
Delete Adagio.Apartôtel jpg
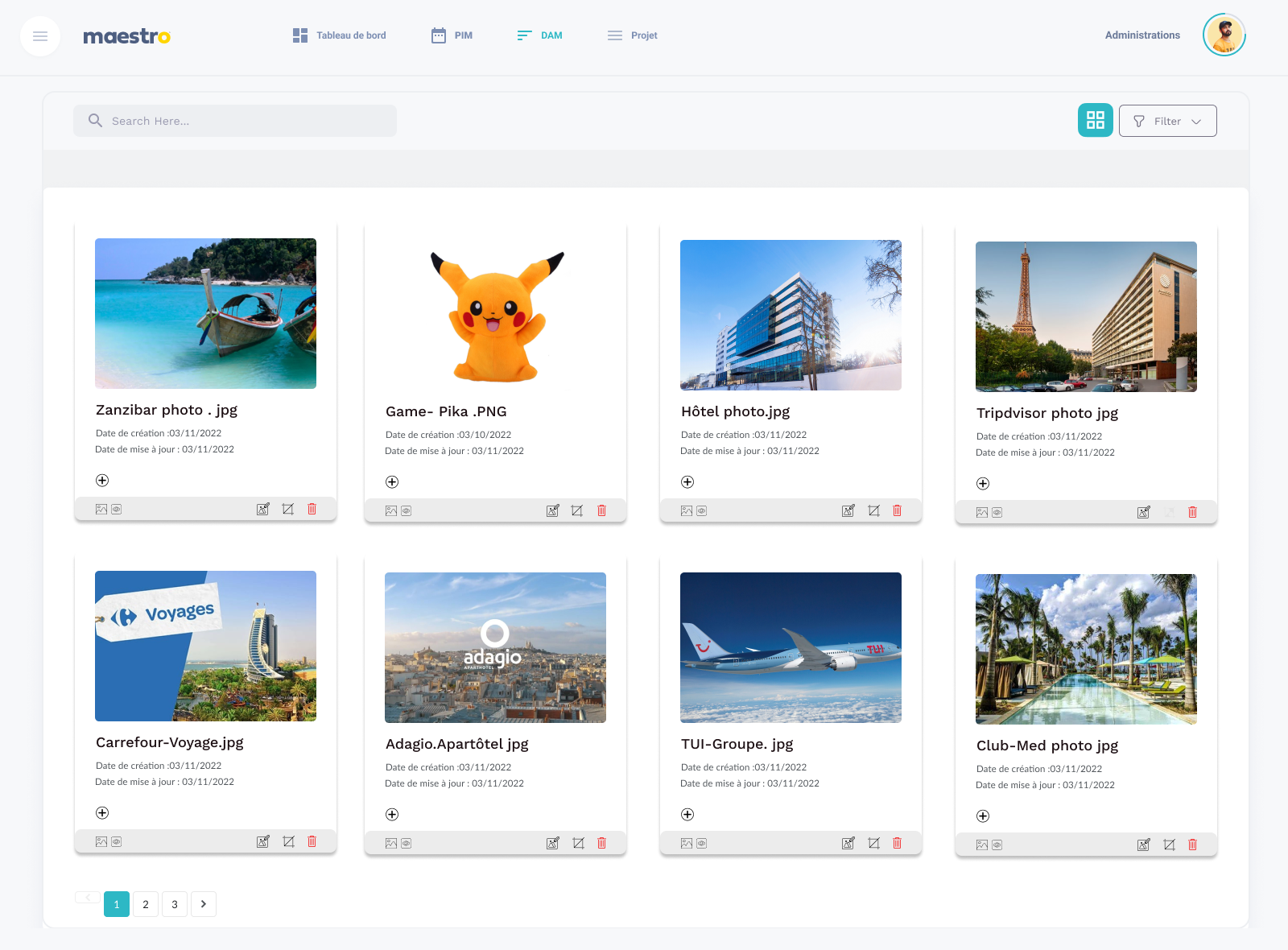click(601, 843)
